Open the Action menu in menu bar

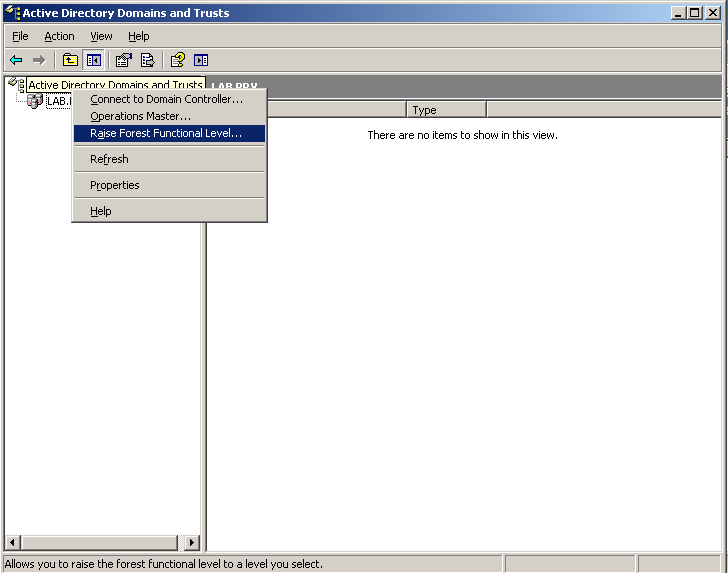(x=59, y=36)
